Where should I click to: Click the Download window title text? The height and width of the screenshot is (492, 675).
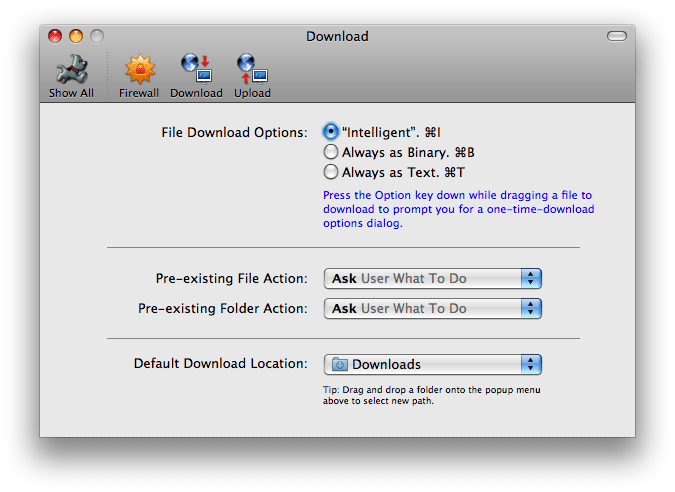click(337, 36)
